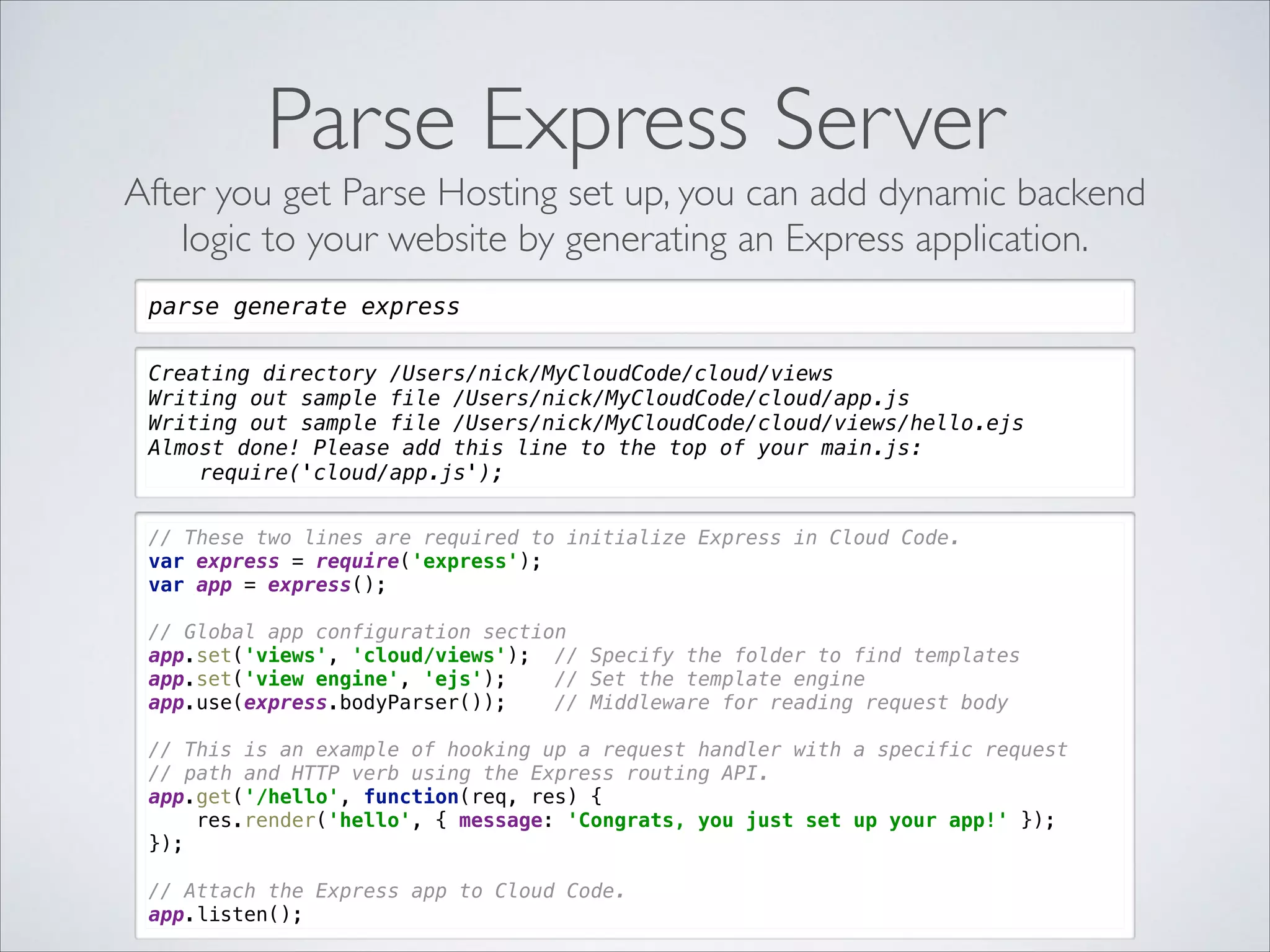Viewport: 1270px width, 952px height.
Task: Click the res.render('hello' code line
Action: (x=626, y=821)
